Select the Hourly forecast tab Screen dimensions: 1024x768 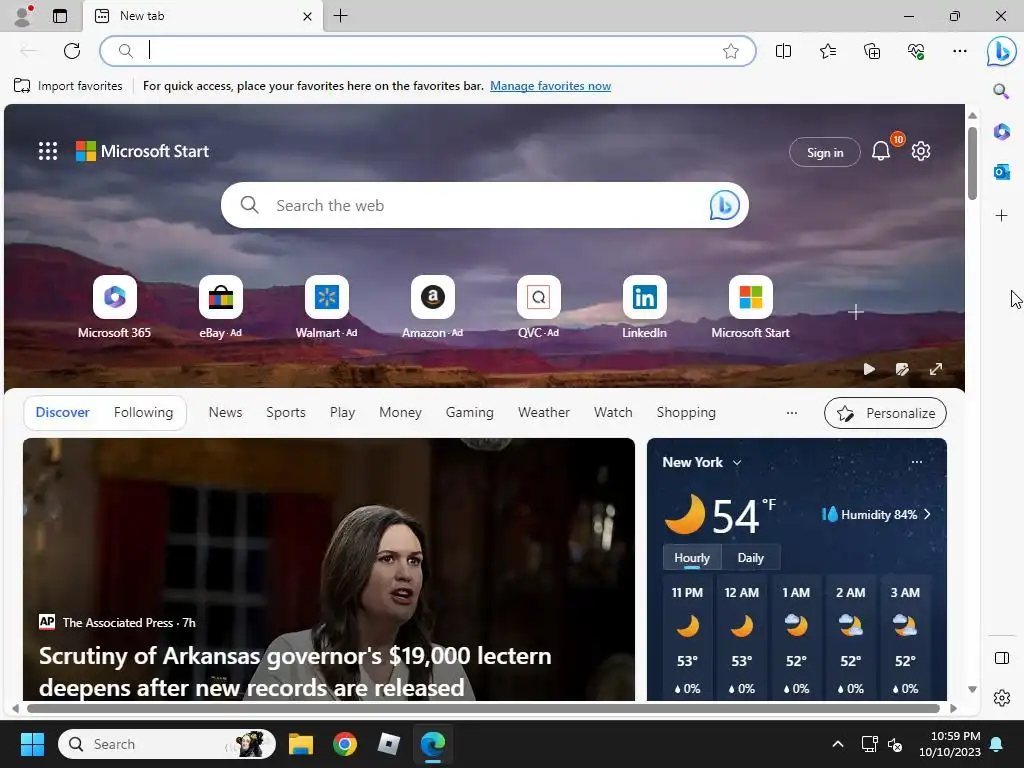pos(692,558)
